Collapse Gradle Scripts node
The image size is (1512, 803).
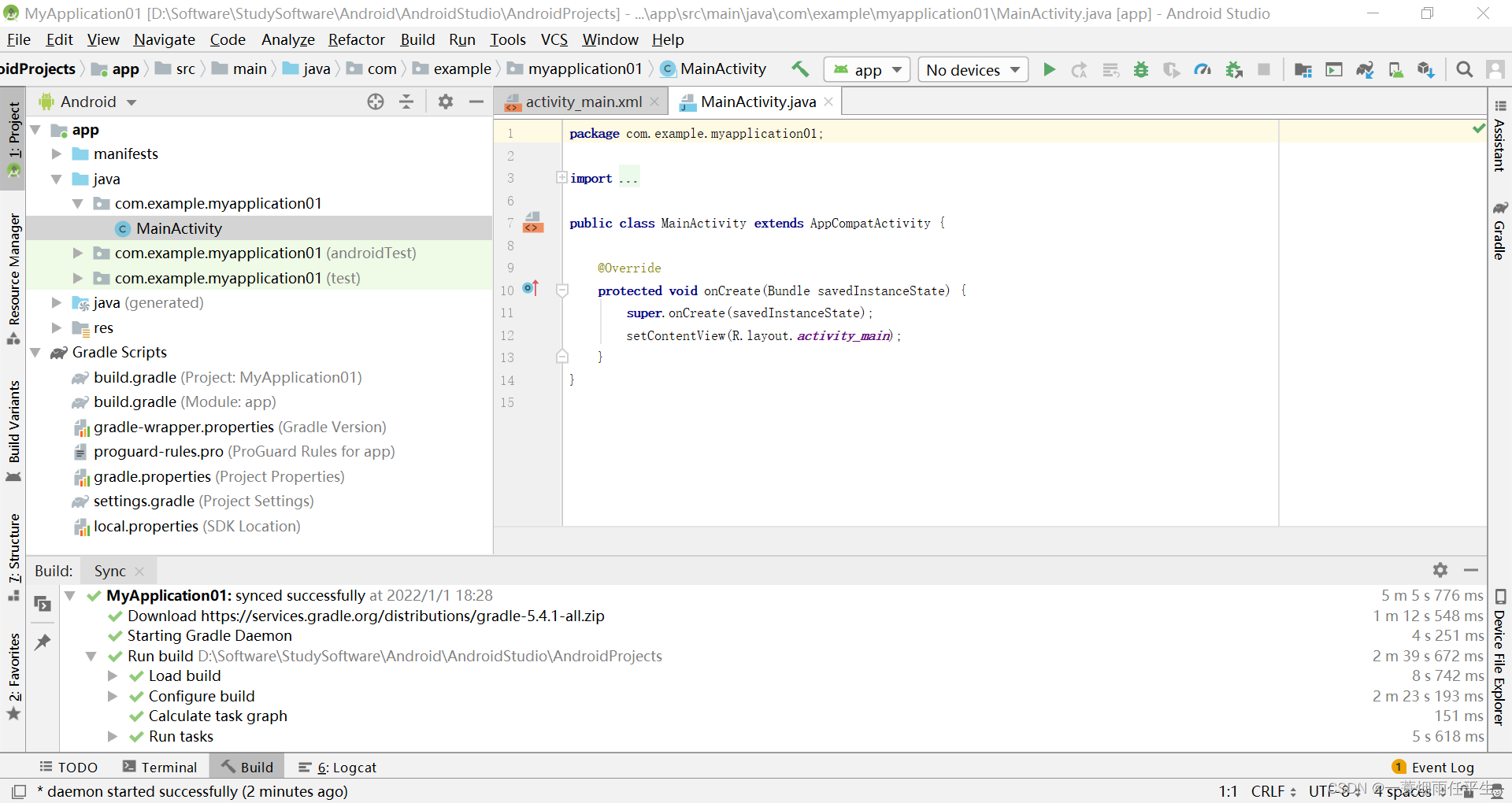click(35, 353)
